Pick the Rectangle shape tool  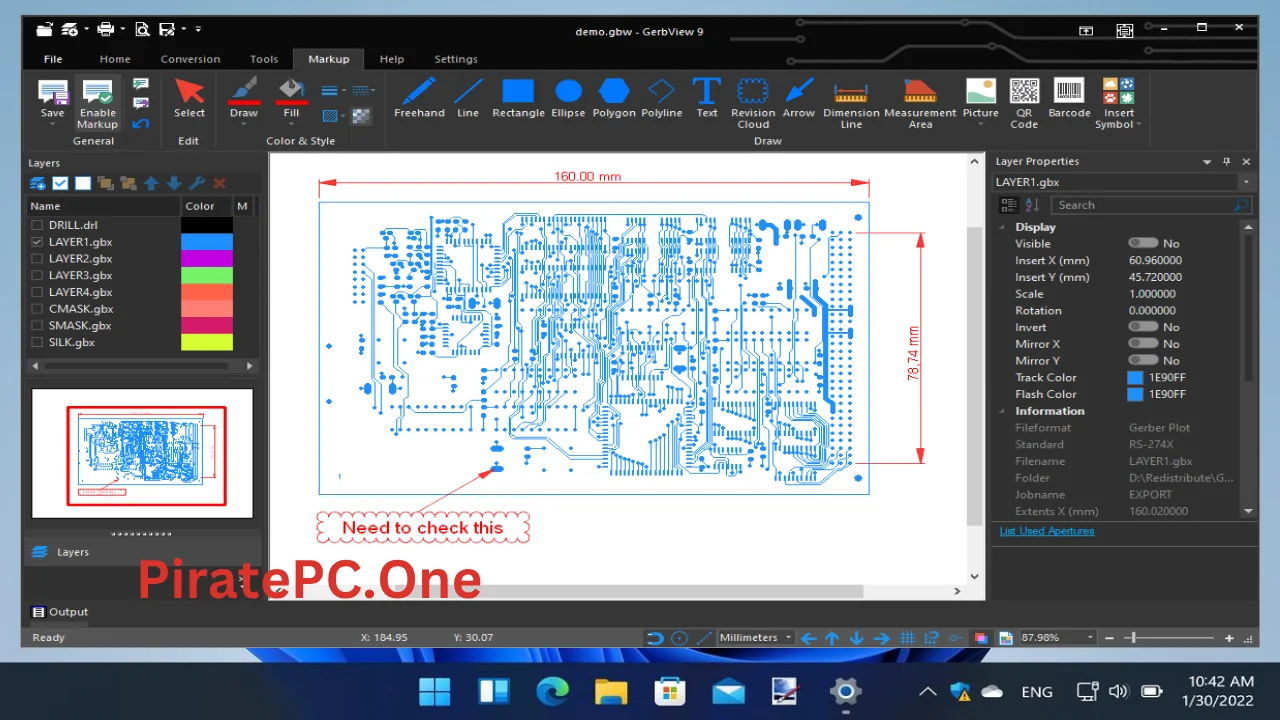pos(518,99)
